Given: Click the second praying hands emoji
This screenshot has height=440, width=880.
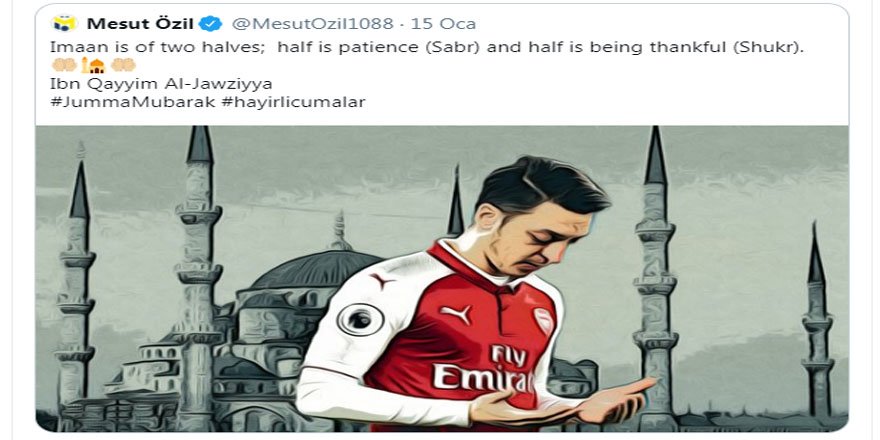Looking at the screenshot, I should [122, 66].
